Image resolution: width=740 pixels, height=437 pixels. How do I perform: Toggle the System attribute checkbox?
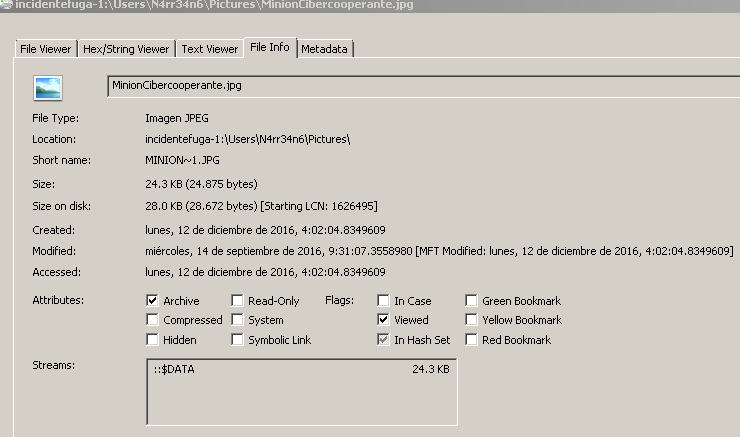tap(237, 320)
